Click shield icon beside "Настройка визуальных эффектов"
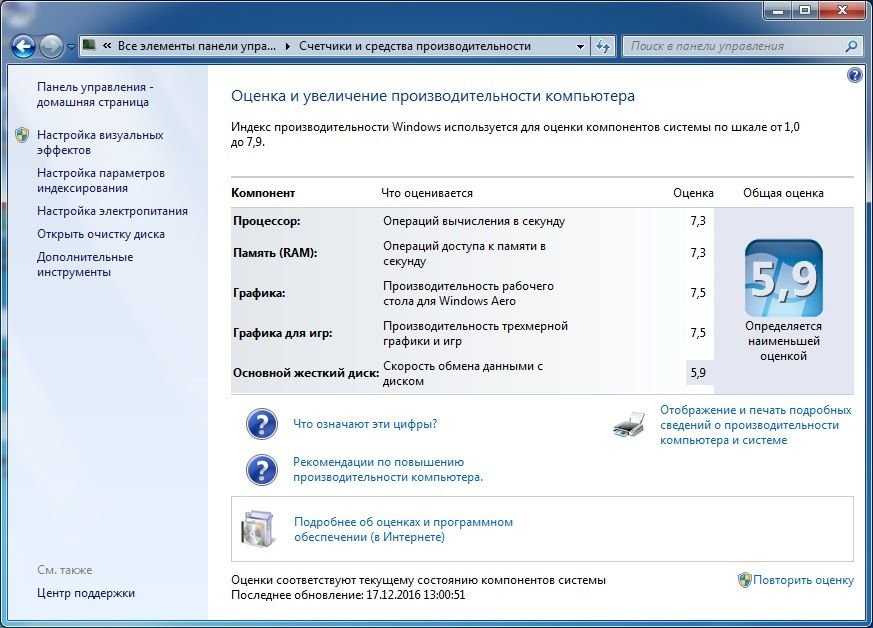This screenshot has height=628, width=873. pos(22,135)
